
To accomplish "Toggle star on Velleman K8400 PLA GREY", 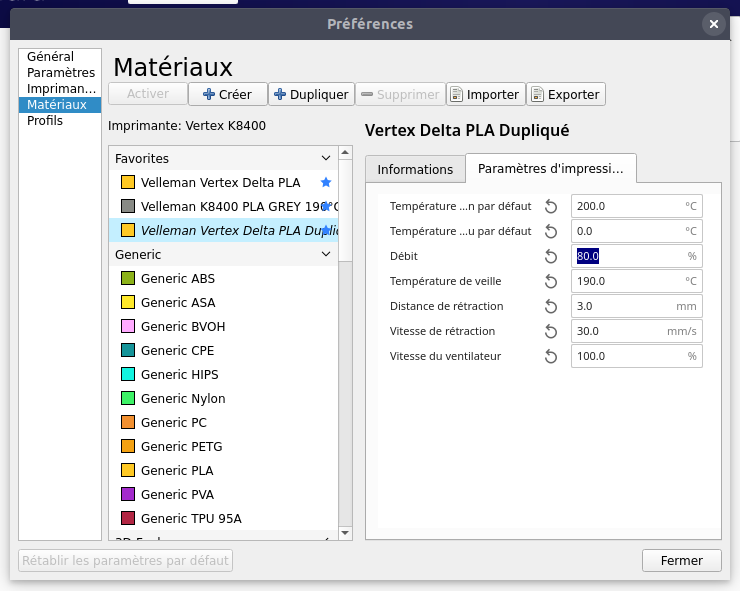I will coord(326,206).
